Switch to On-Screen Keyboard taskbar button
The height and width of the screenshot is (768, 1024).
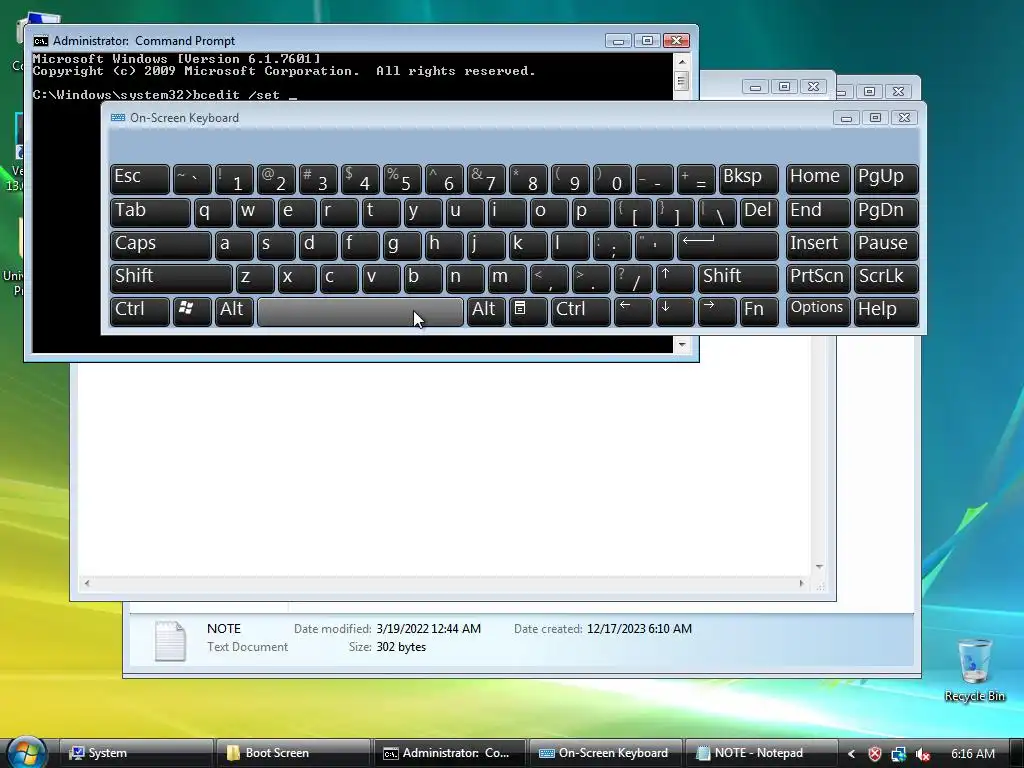click(605, 753)
